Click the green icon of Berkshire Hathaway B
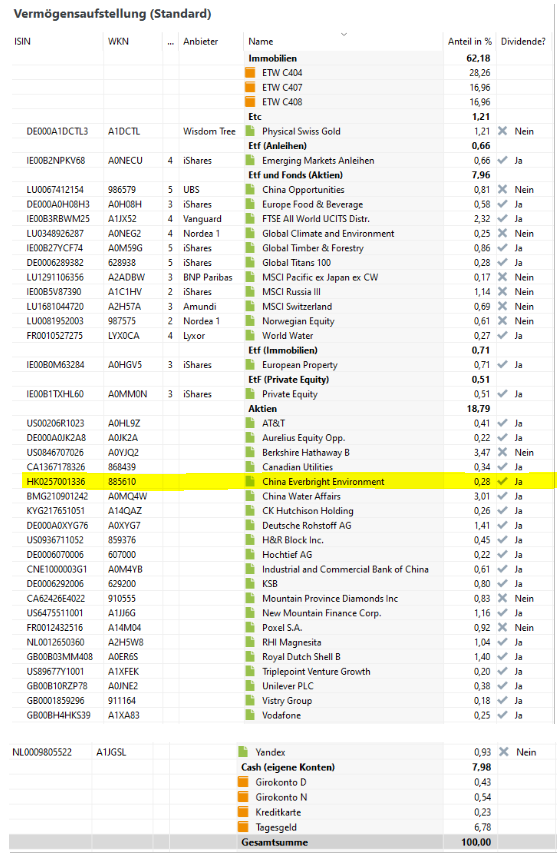 (x=250, y=452)
